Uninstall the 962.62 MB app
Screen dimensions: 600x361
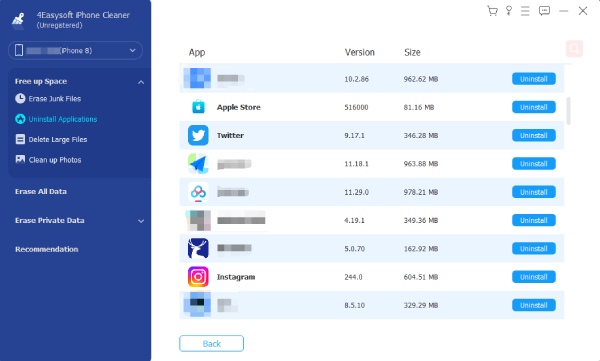pos(534,79)
